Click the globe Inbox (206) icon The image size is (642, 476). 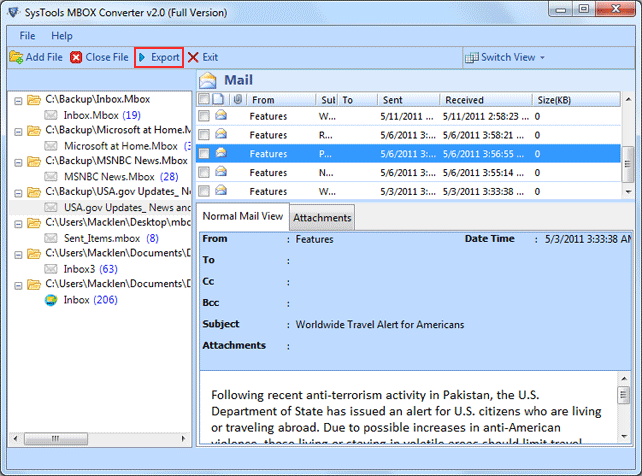[52, 299]
